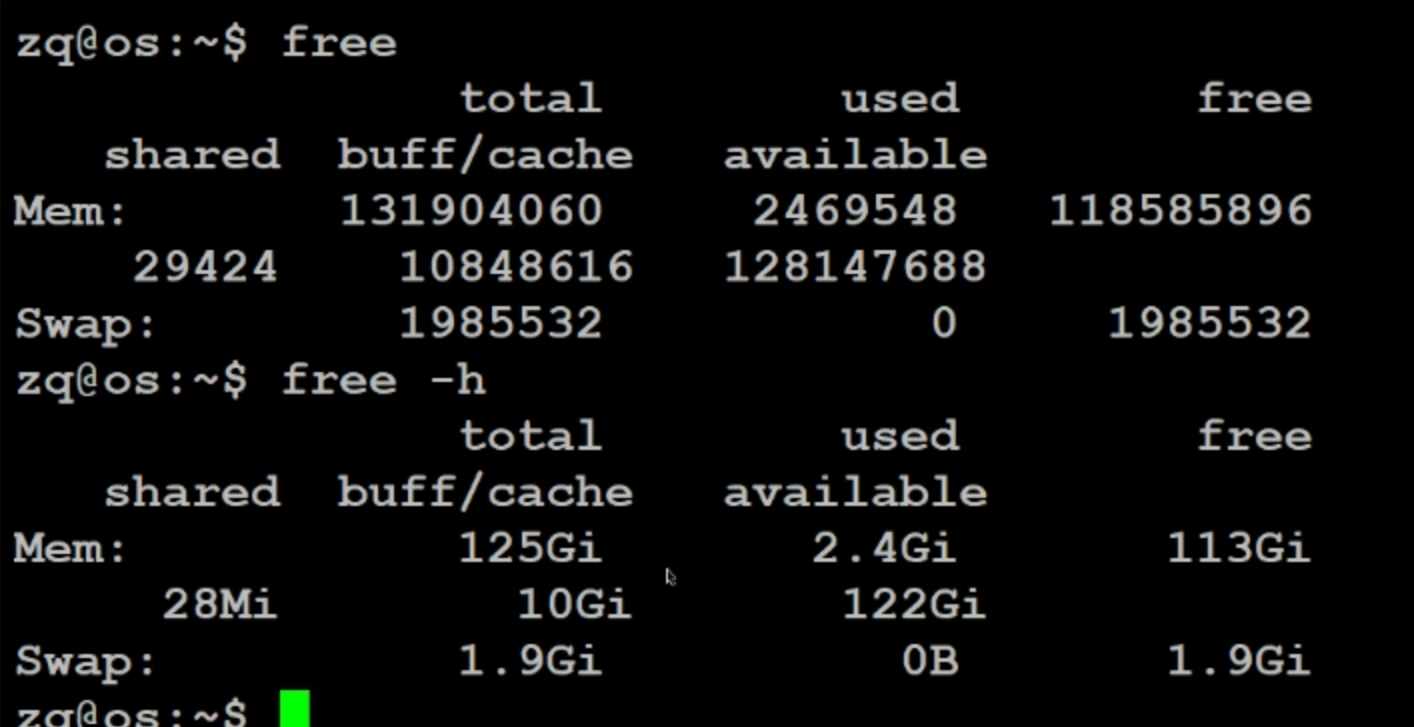Screen dimensions: 1414x727
Task: Click the available memory value 128147688
Action: [855, 267]
